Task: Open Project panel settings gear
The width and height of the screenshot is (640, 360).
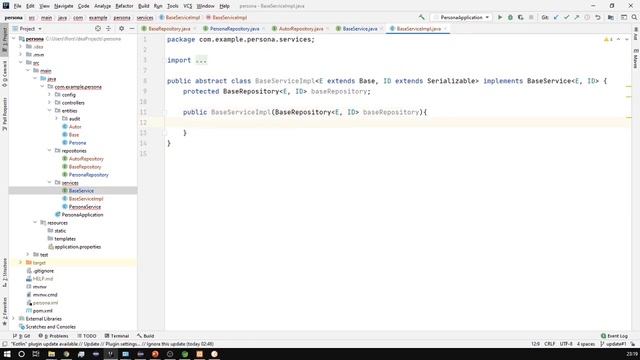Action: pyautogui.click(x=121, y=29)
